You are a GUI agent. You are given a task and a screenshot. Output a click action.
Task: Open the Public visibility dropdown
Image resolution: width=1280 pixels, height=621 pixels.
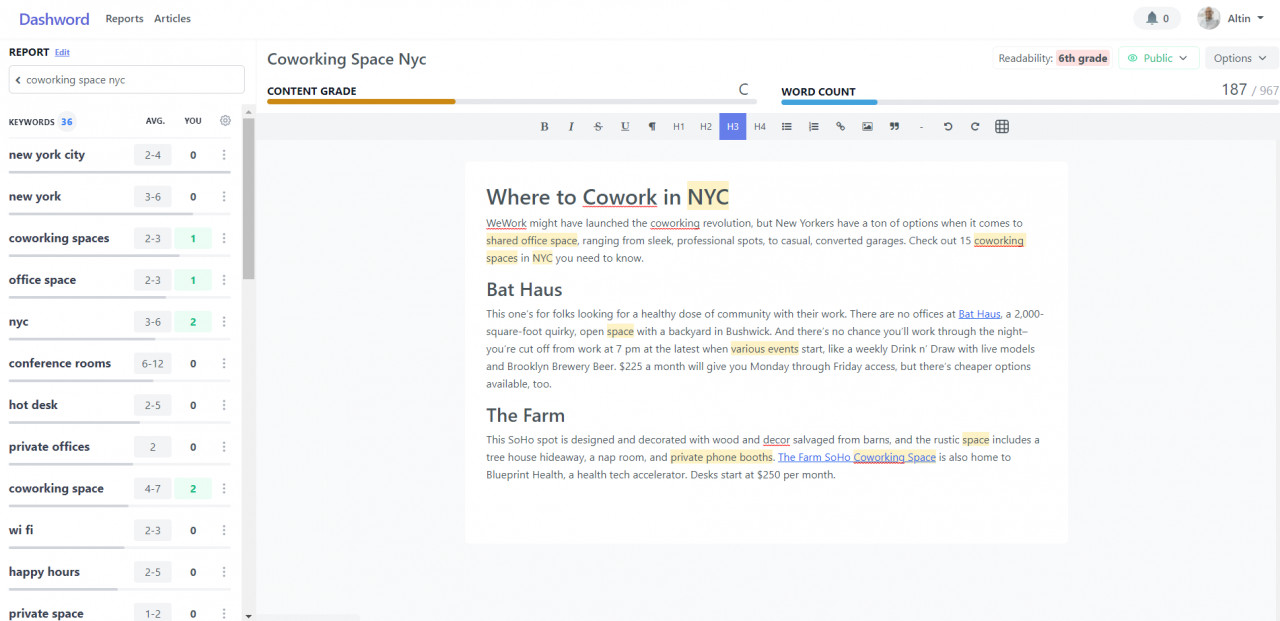(x=1158, y=58)
